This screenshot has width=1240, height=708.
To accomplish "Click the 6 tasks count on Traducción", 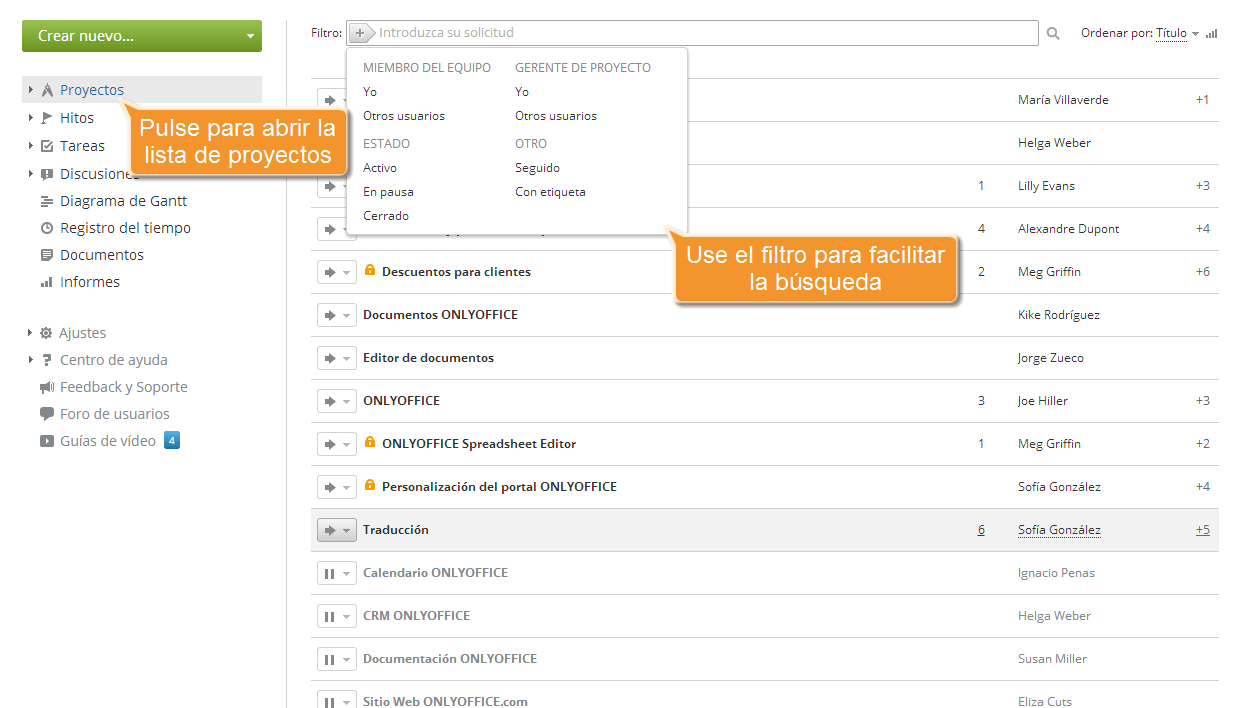I will 981,530.
